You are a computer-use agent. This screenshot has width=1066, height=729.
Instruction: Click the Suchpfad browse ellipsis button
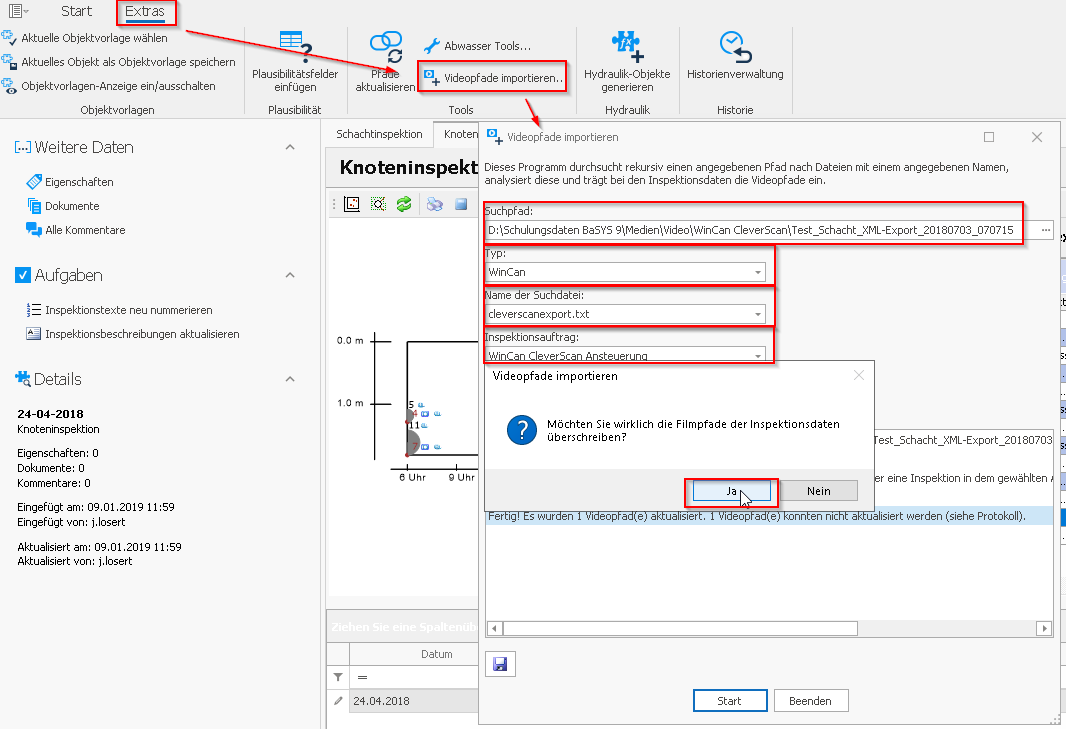(1046, 230)
